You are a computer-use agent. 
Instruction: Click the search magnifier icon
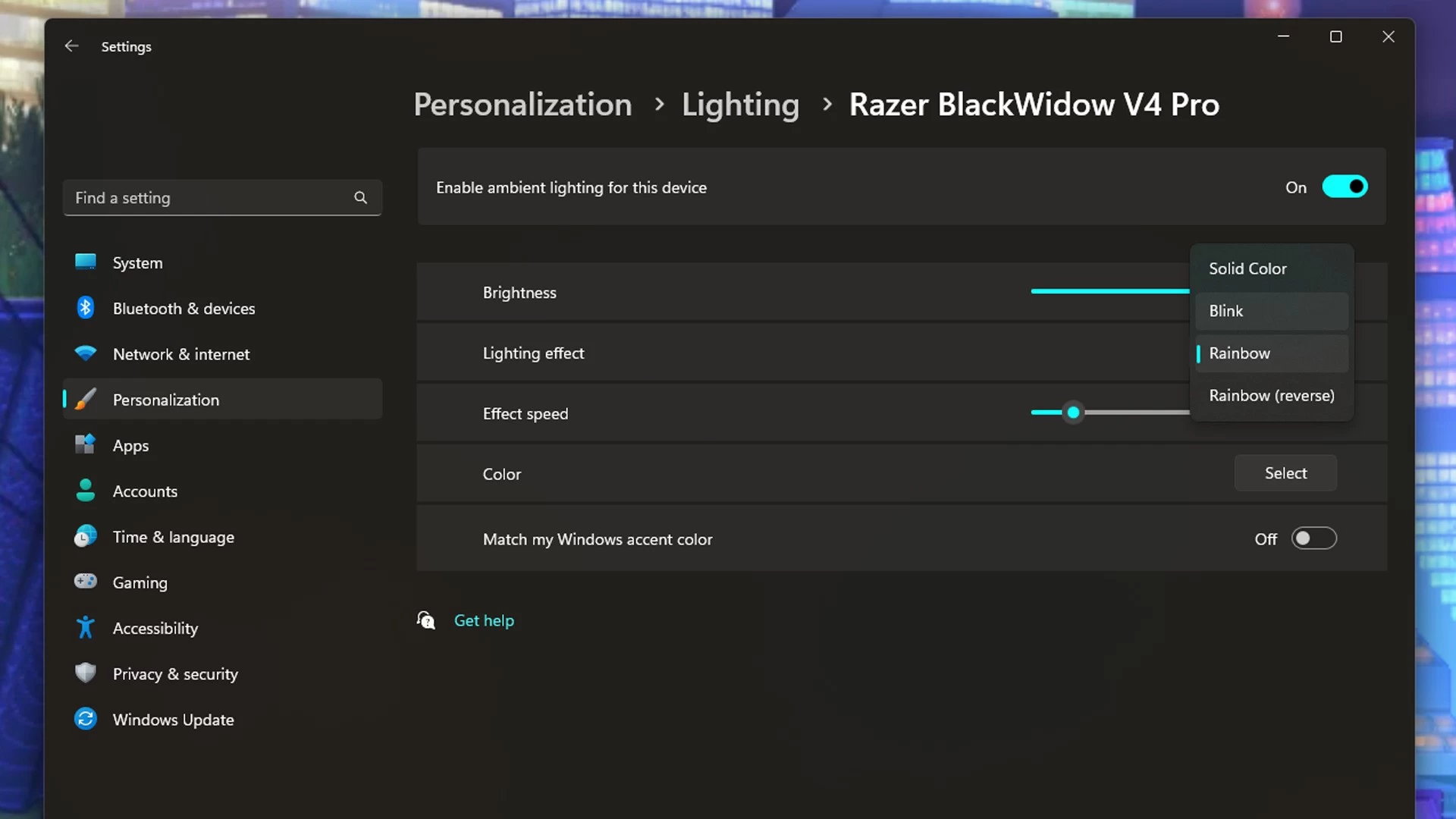click(x=360, y=198)
